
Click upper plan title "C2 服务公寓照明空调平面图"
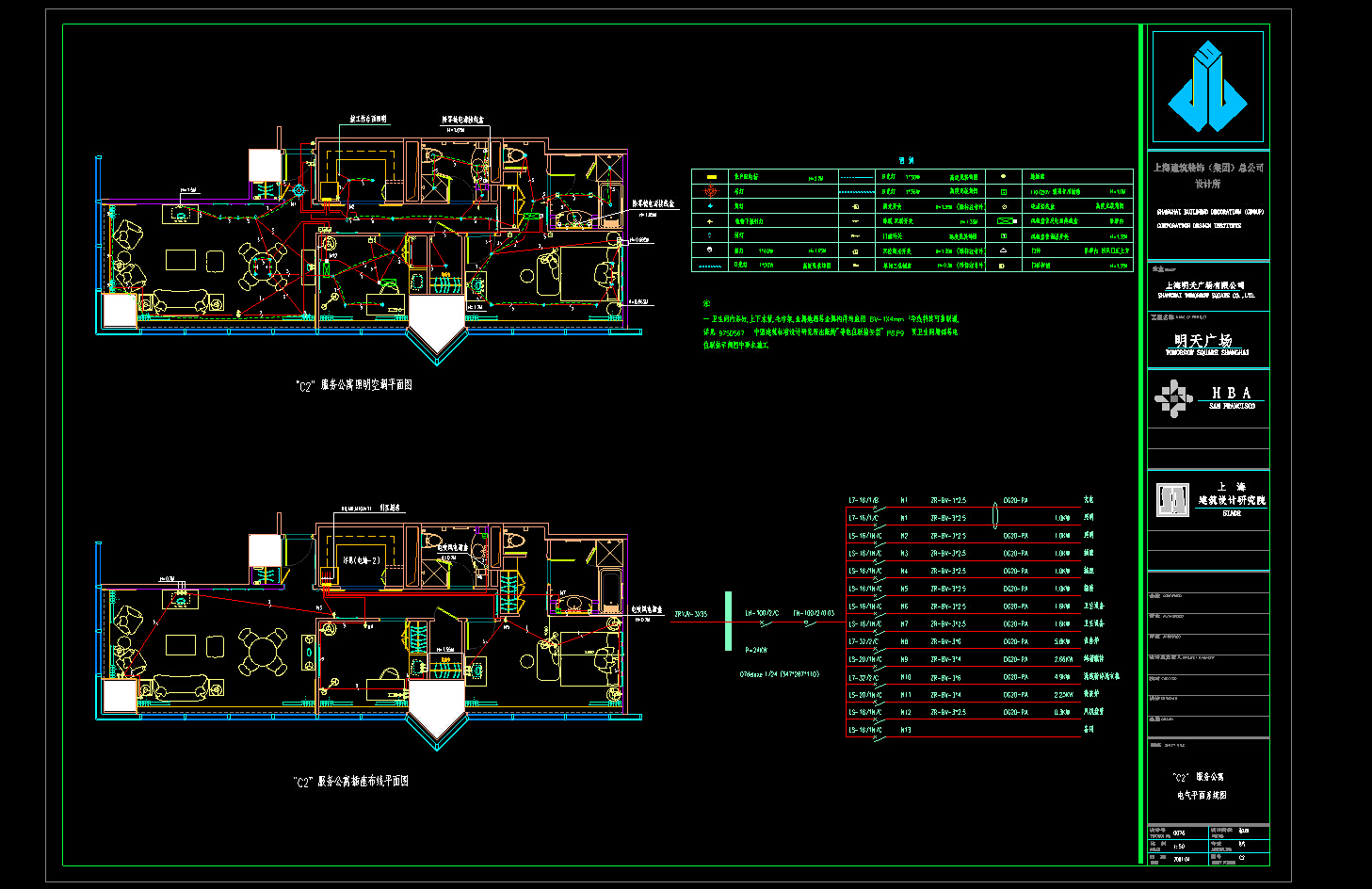[354, 385]
